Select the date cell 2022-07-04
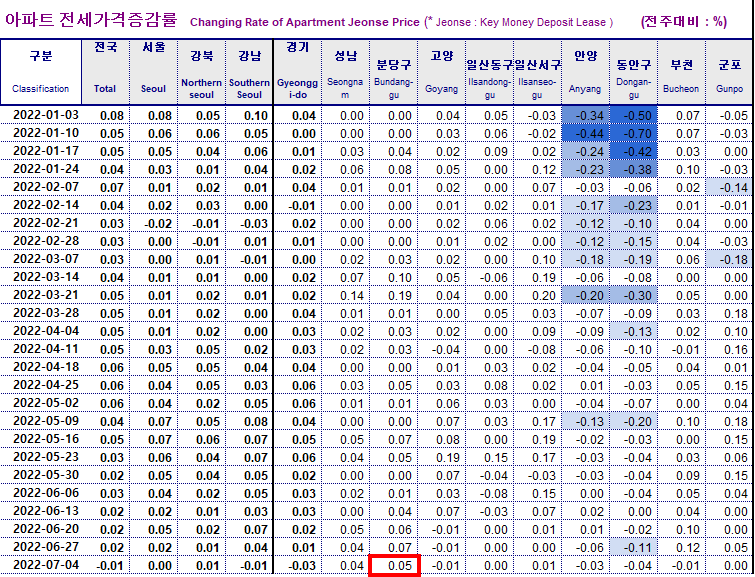Screen dimensions: 755x577 click(41, 565)
